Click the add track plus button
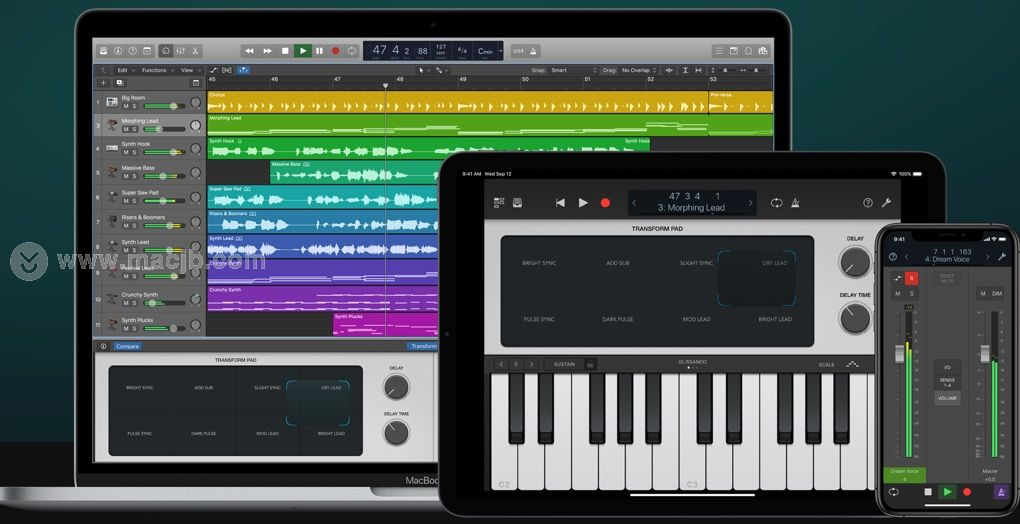Viewport: 1020px width, 524px height. pos(103,83)
